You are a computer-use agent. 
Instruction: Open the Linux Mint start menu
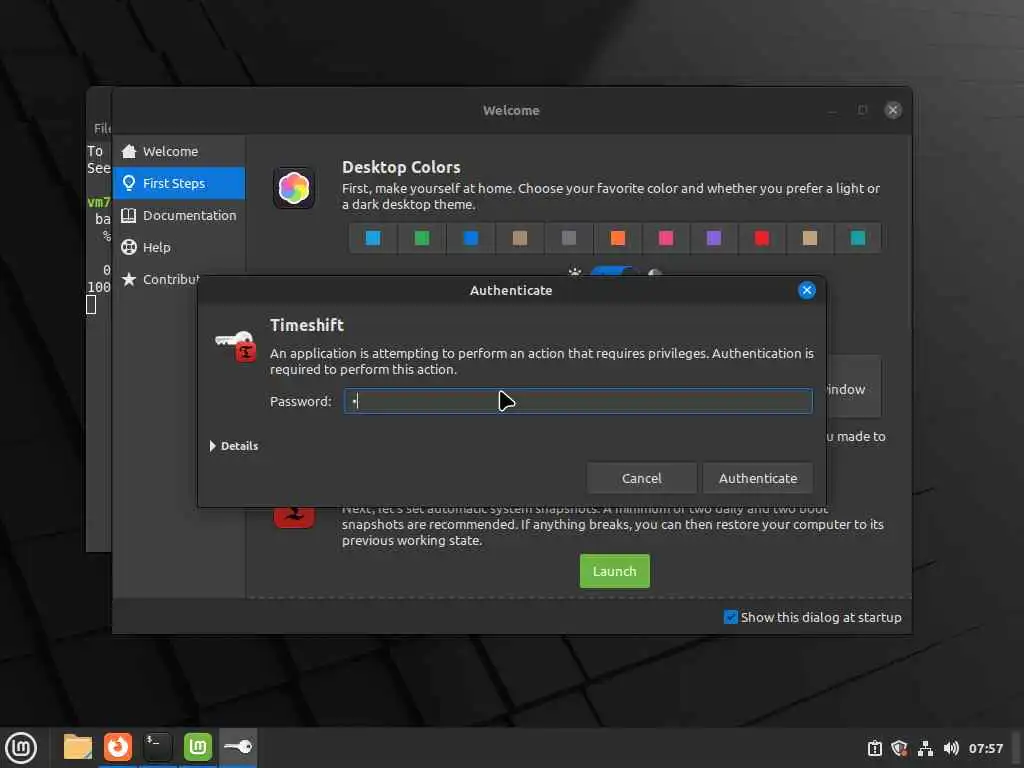click(x=21, y=748)
